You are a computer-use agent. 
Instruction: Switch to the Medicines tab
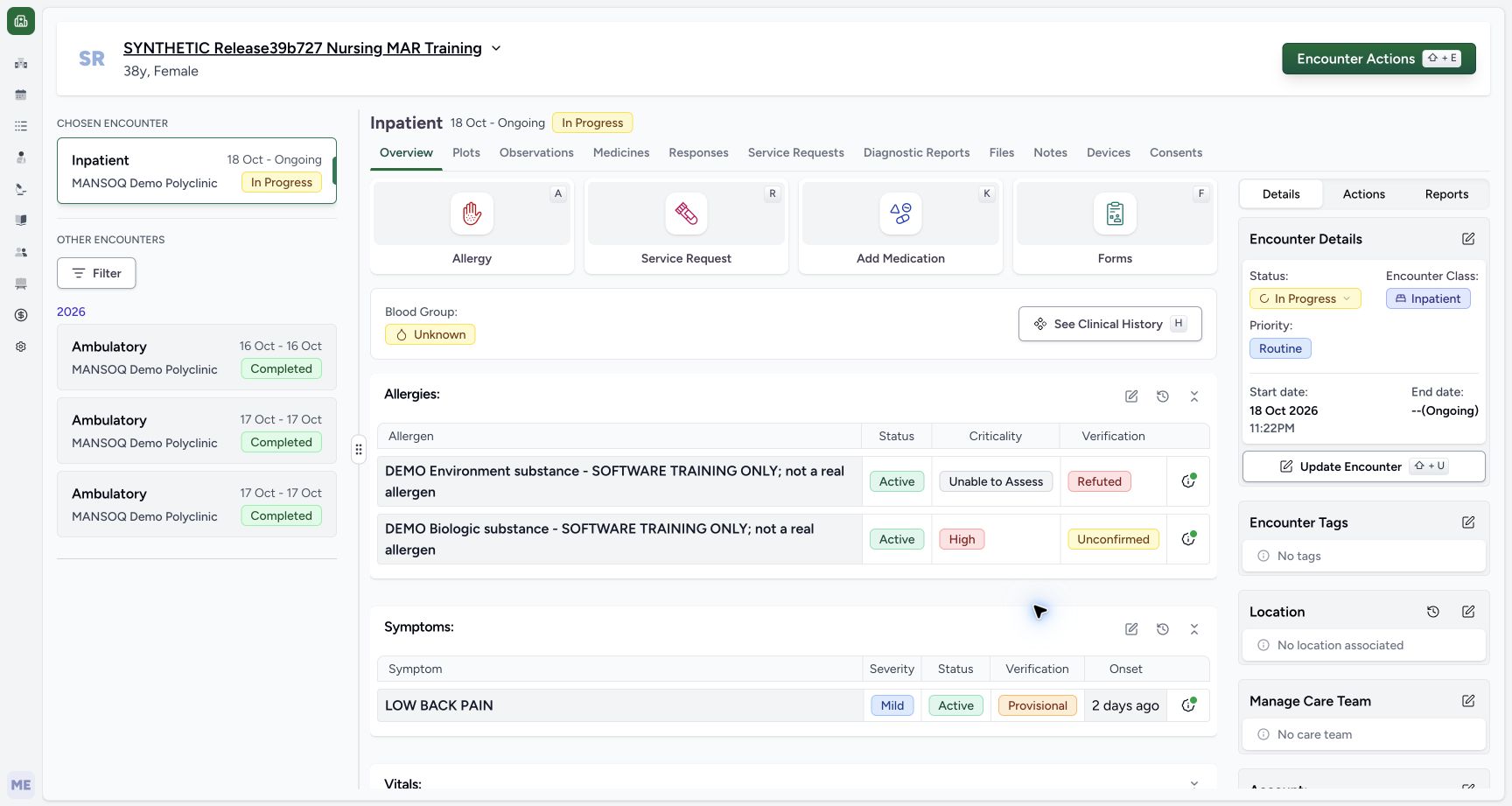click(621, 152)
